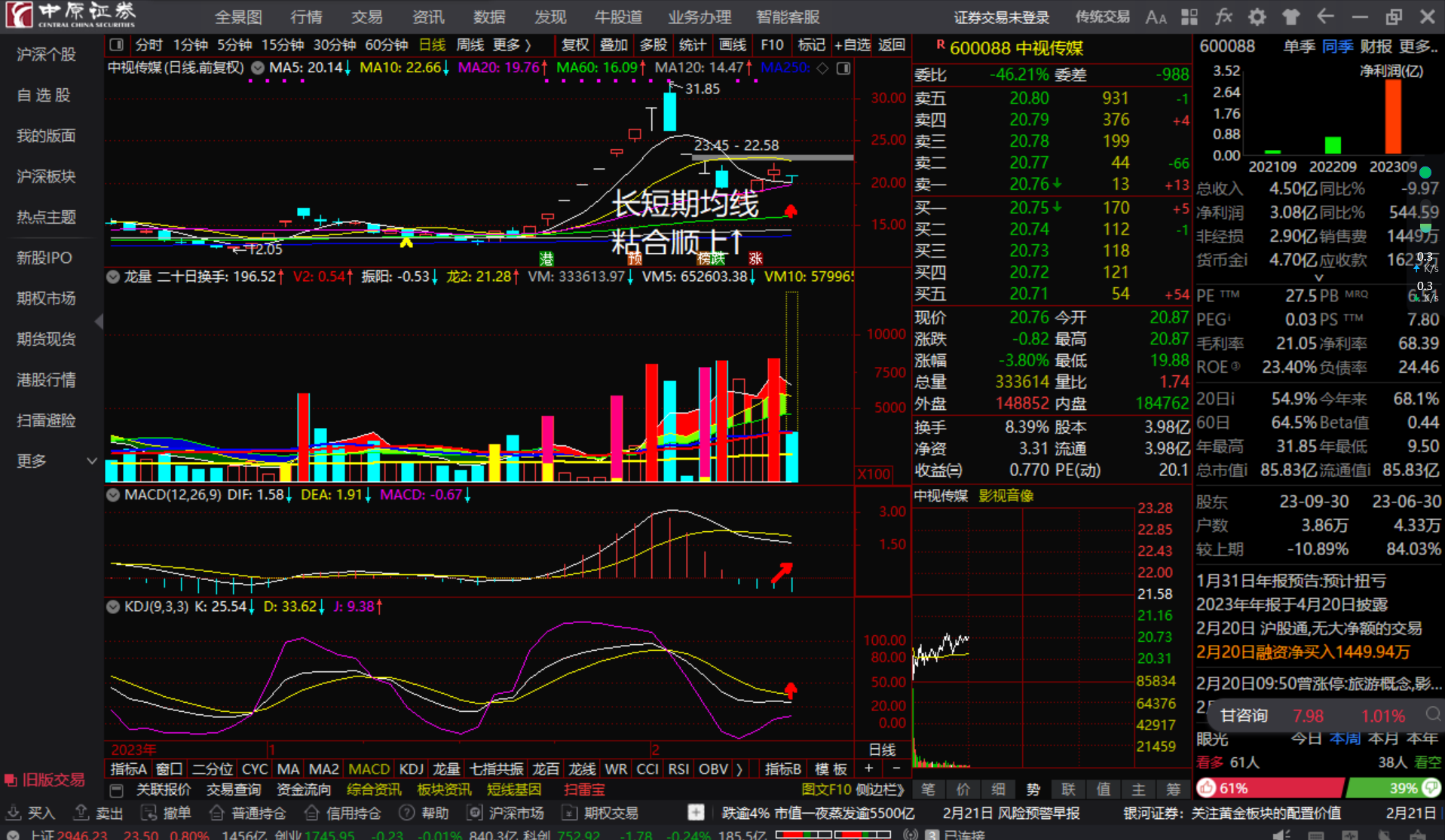Switch sentiment period to 本月
This screenshot has width=1445, height=840.
(1383, 739)
